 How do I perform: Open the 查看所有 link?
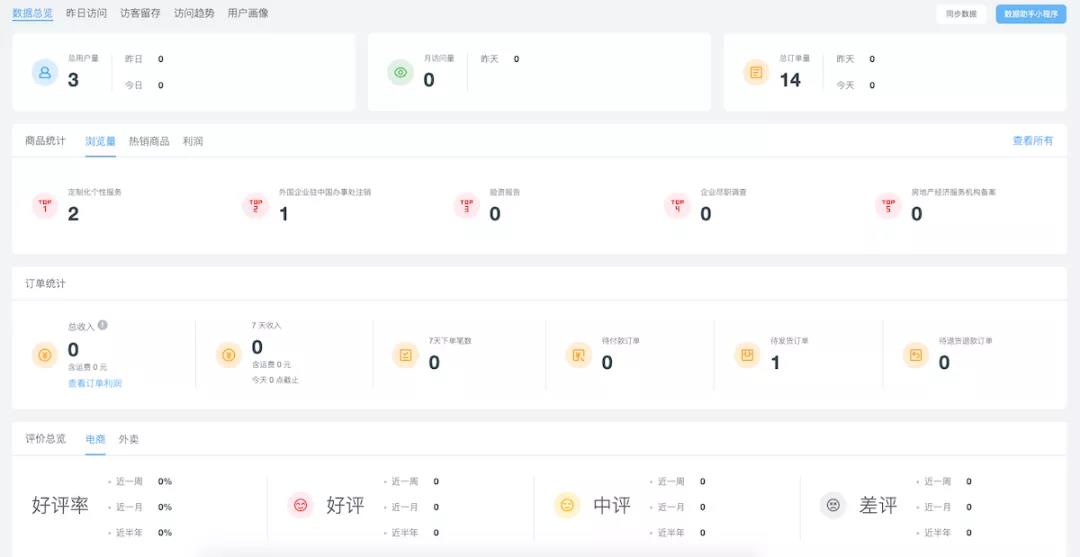1032,141
